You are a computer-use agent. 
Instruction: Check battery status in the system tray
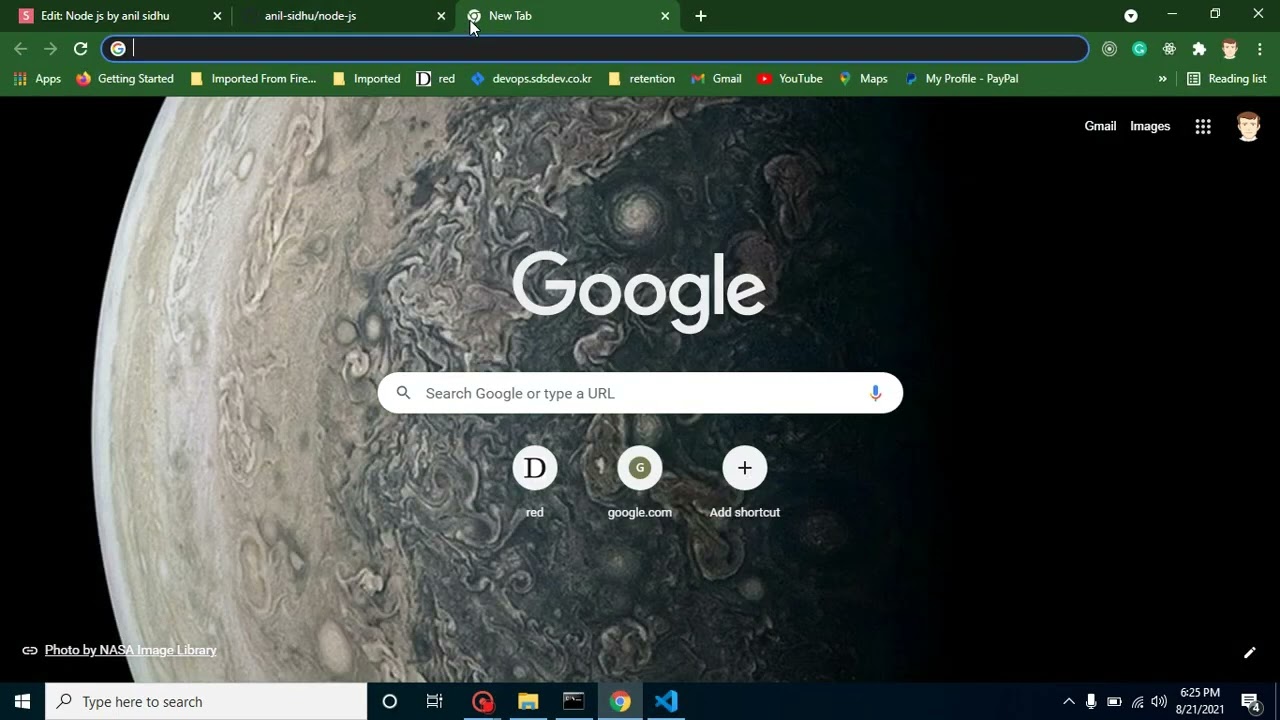1114,702
